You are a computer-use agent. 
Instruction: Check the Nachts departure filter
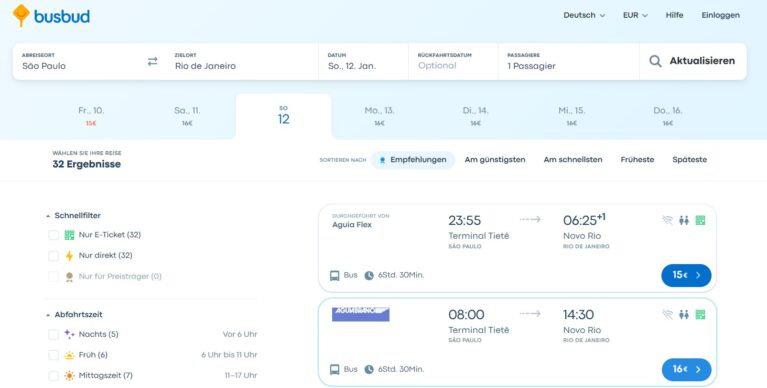(53, 334)
